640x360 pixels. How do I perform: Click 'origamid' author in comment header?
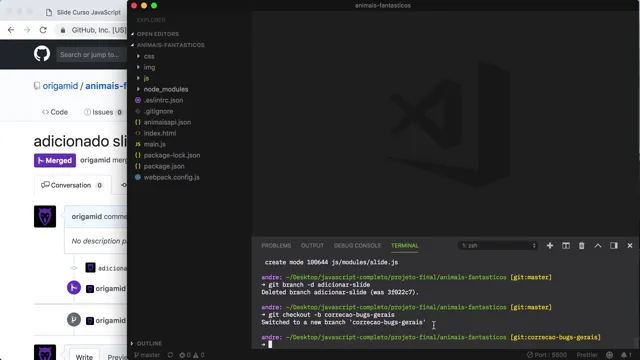point(87,216)
